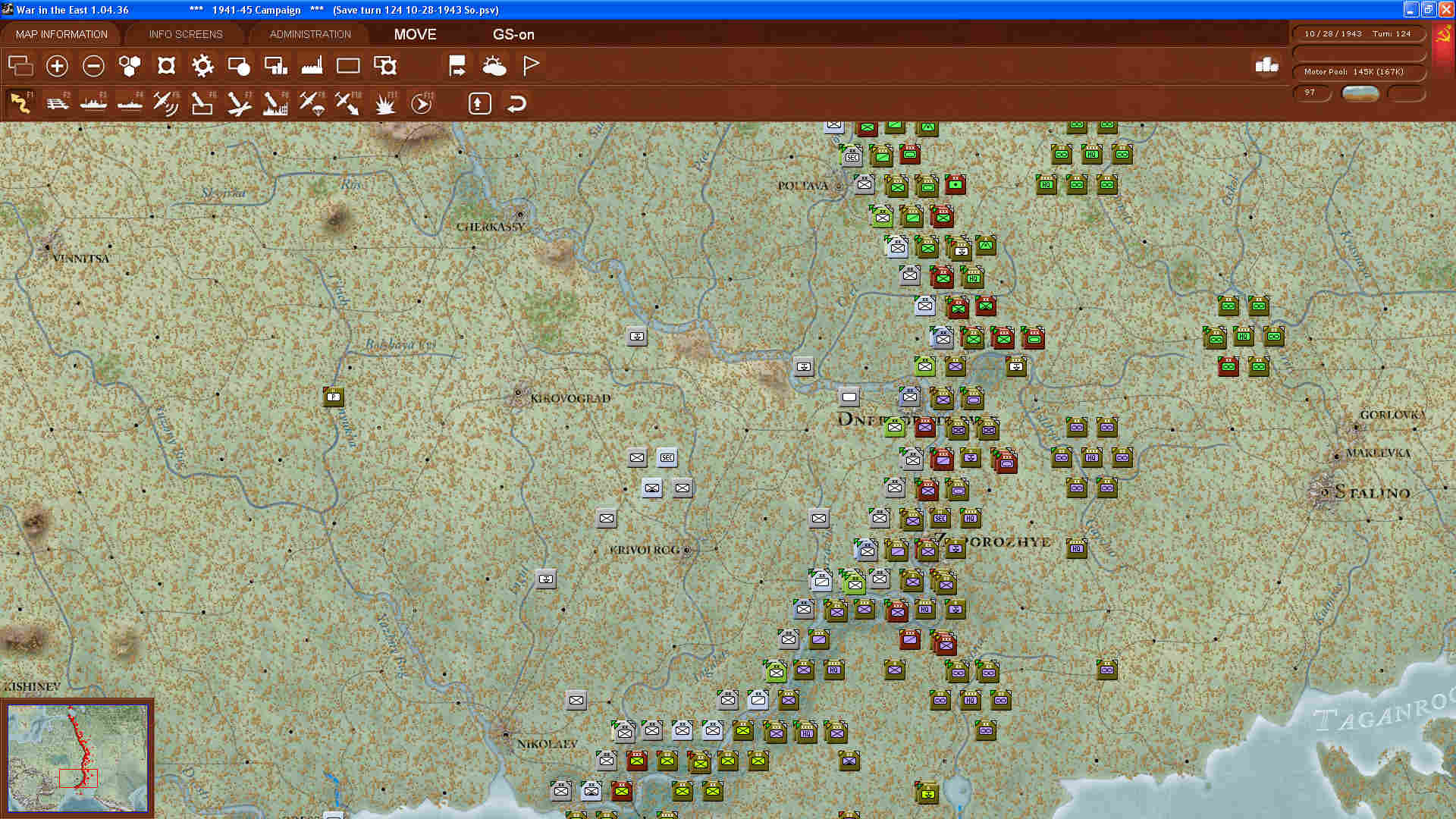Click the Motor Pool status field

(x=1358, y=72)
